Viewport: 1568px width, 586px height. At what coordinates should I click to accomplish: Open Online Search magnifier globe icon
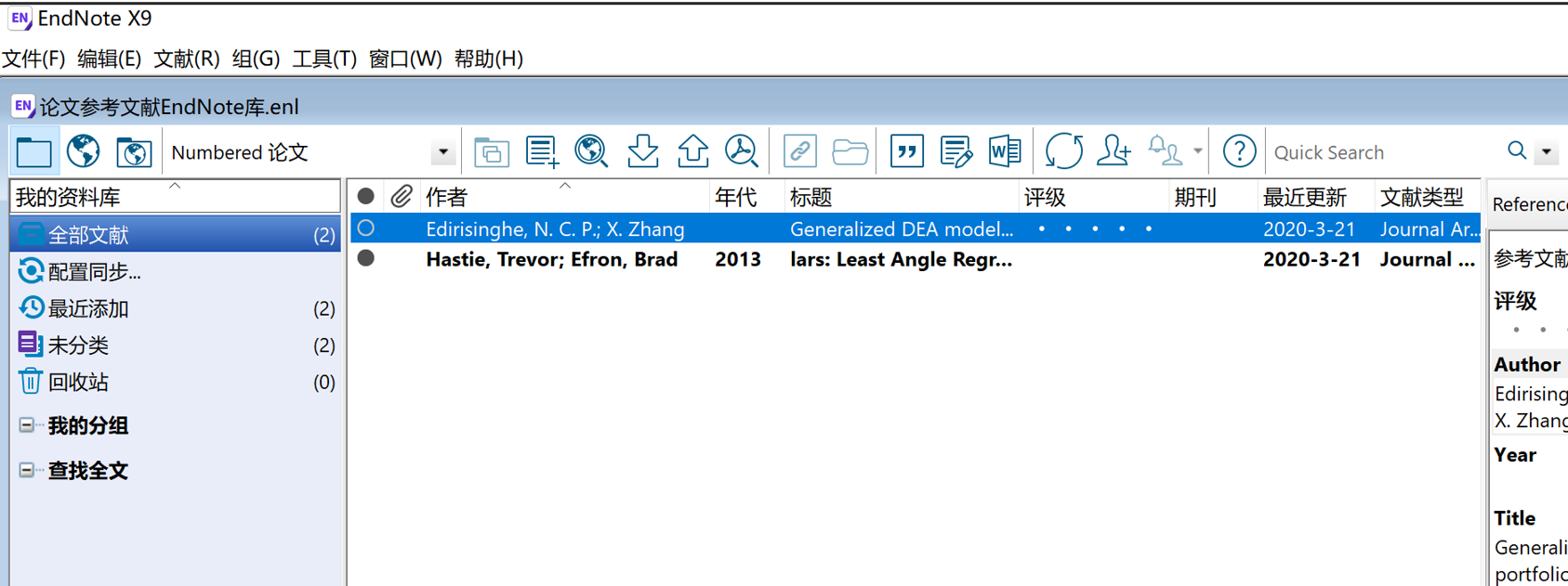592,151
